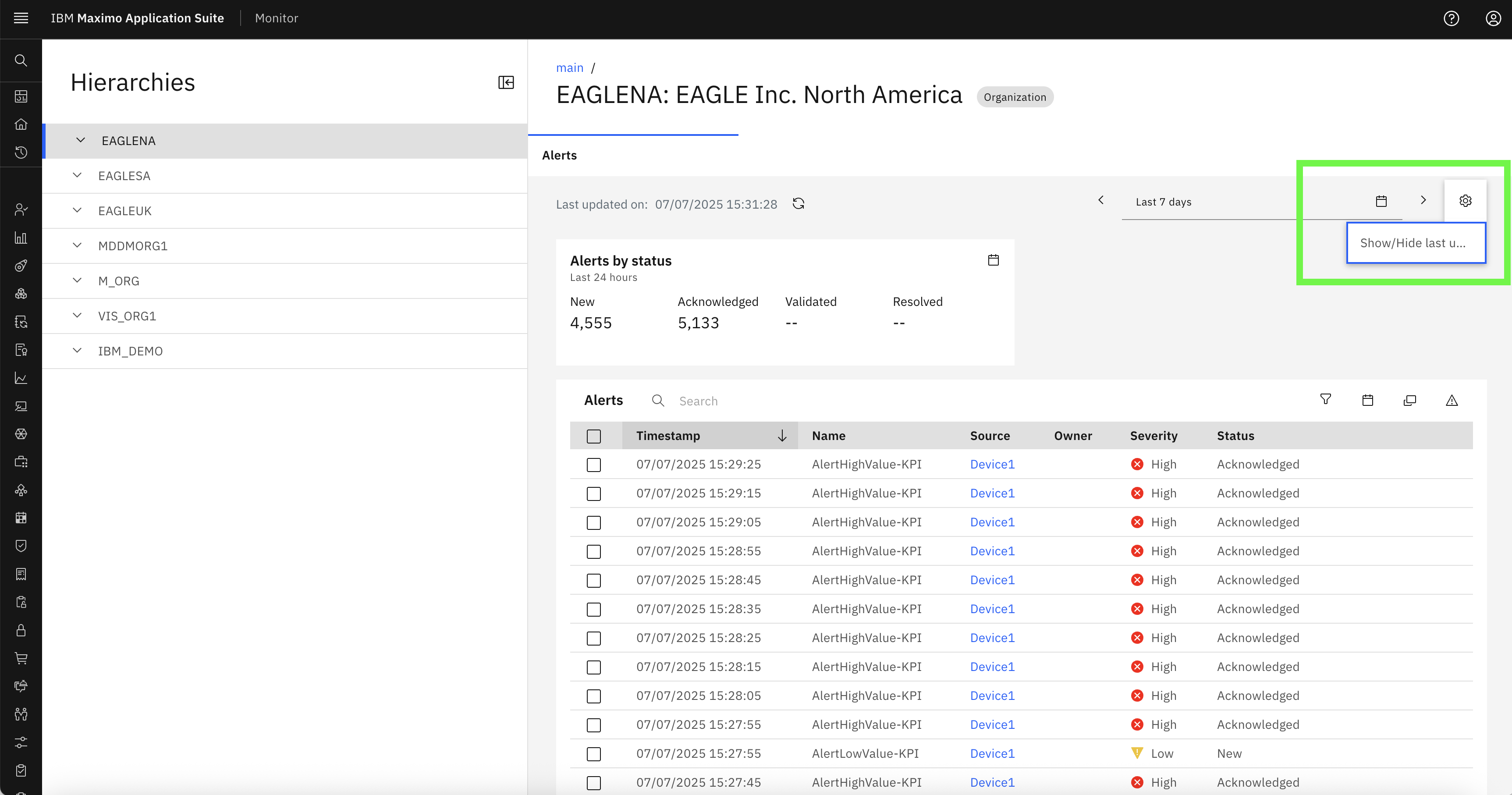Open Device1 link for 15:28:15 alert
Image resolution: width=1512 pixels, height=795 pixels.
(x=992, y=667)
